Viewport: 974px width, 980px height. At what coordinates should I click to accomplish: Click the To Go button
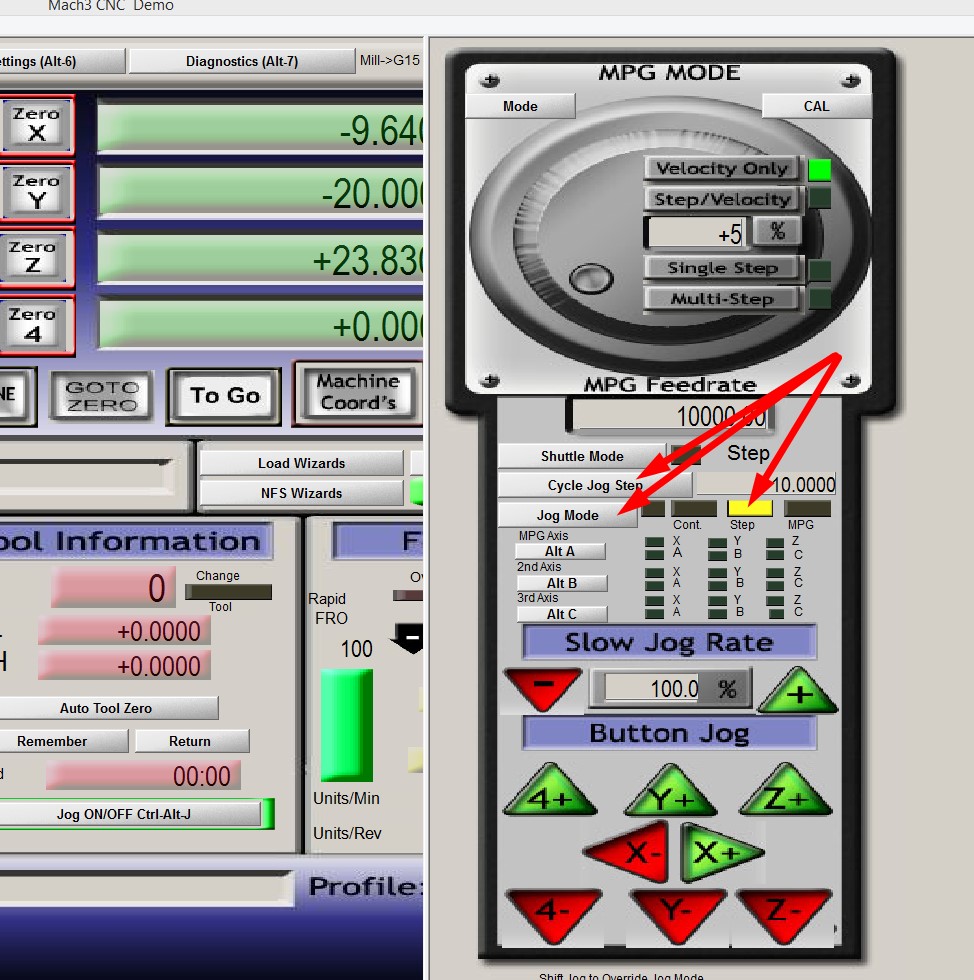pos(224,396)
